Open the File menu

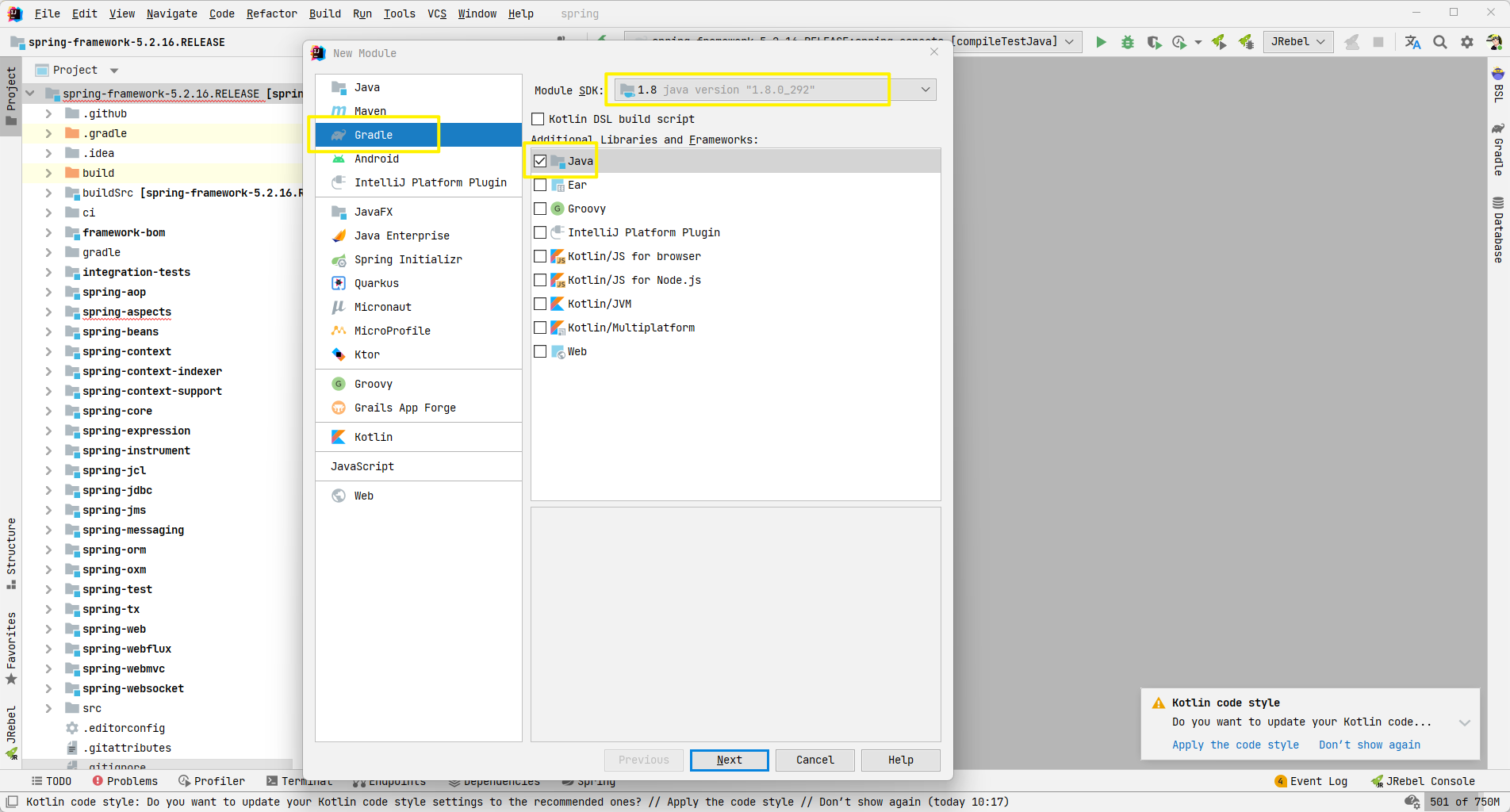(48, 13)
